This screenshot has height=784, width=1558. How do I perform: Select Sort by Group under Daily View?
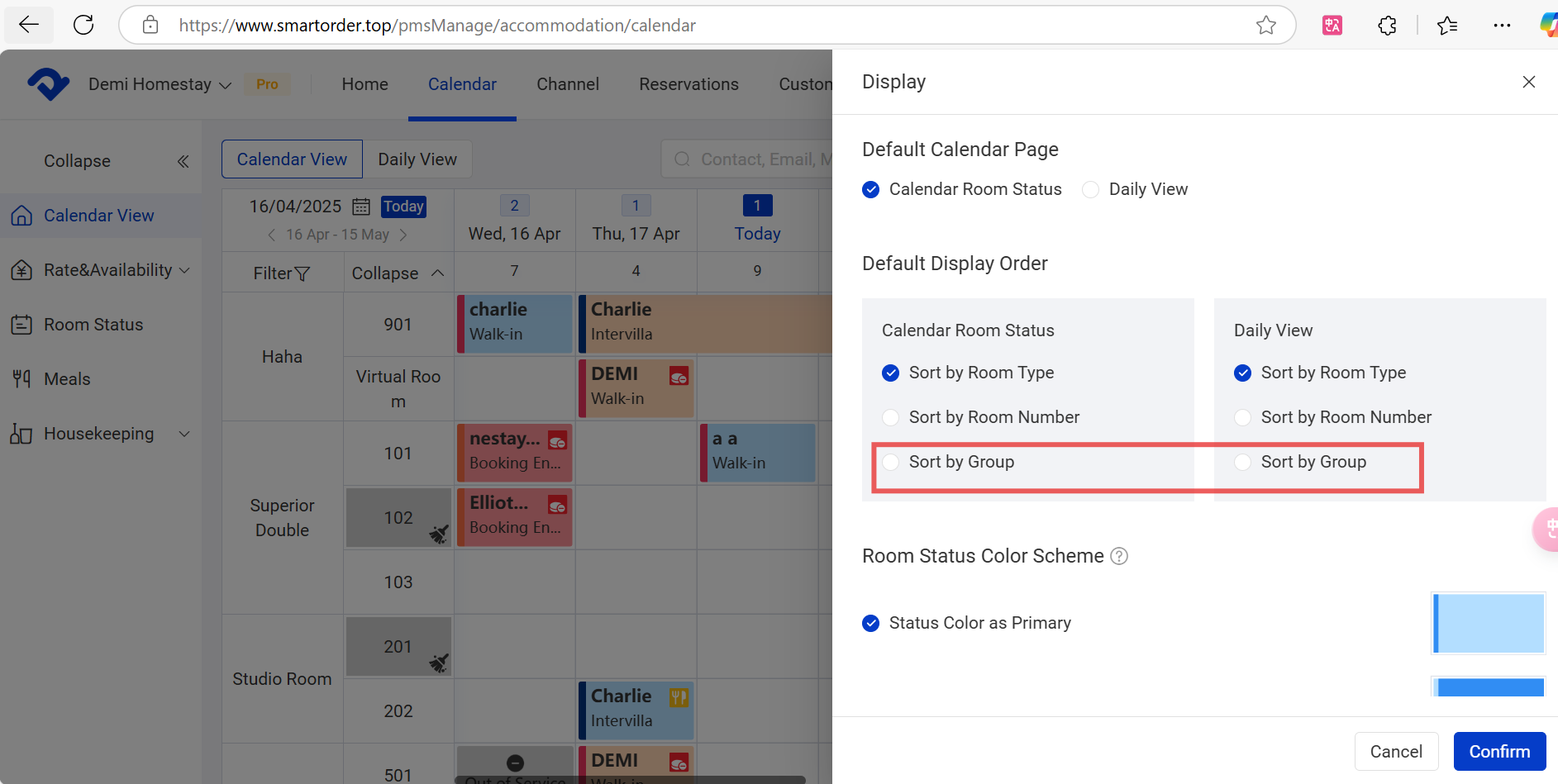coord(1242,462)
